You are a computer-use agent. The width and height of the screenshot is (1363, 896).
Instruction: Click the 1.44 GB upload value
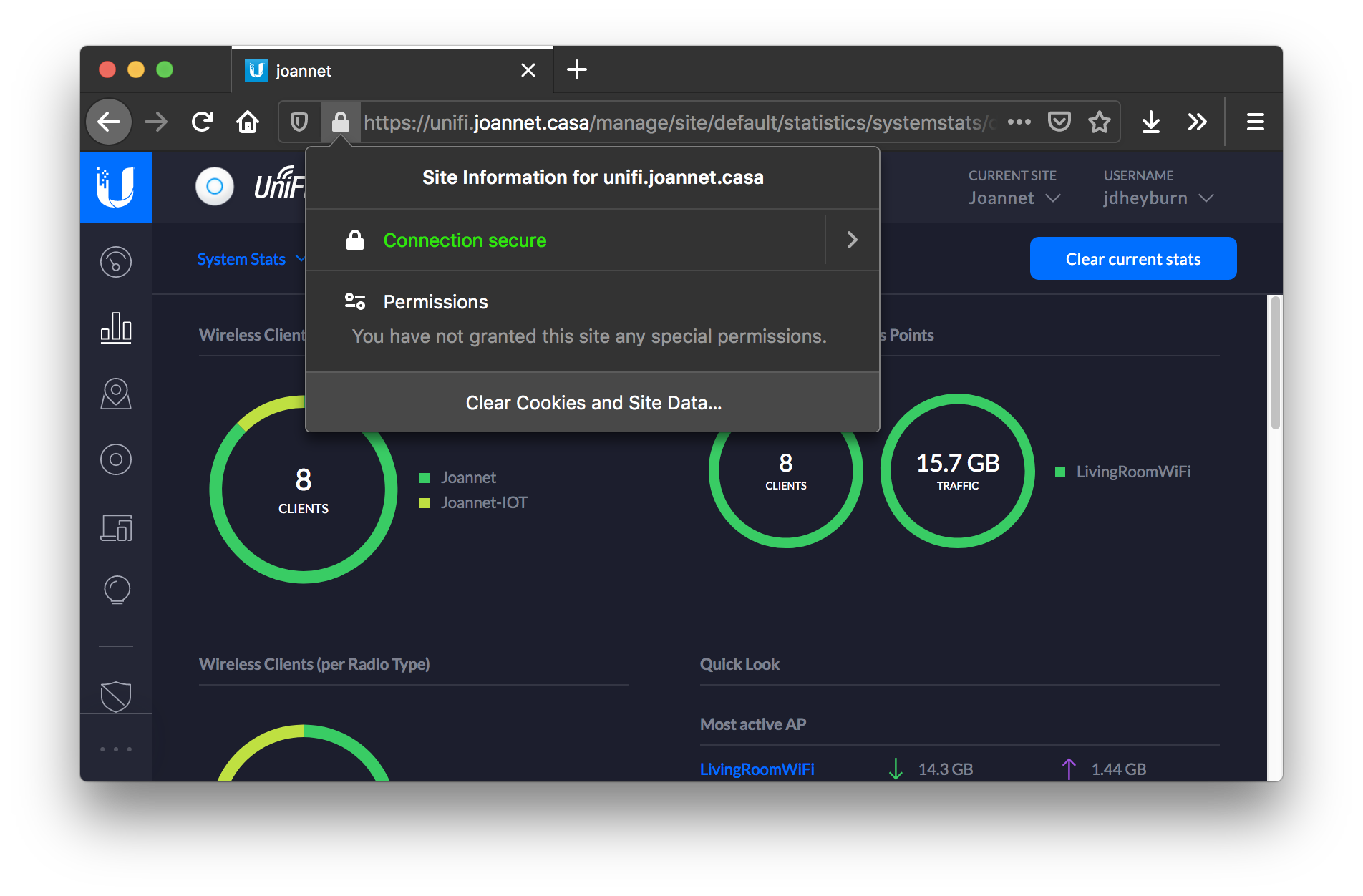(x=1119, y=769)
